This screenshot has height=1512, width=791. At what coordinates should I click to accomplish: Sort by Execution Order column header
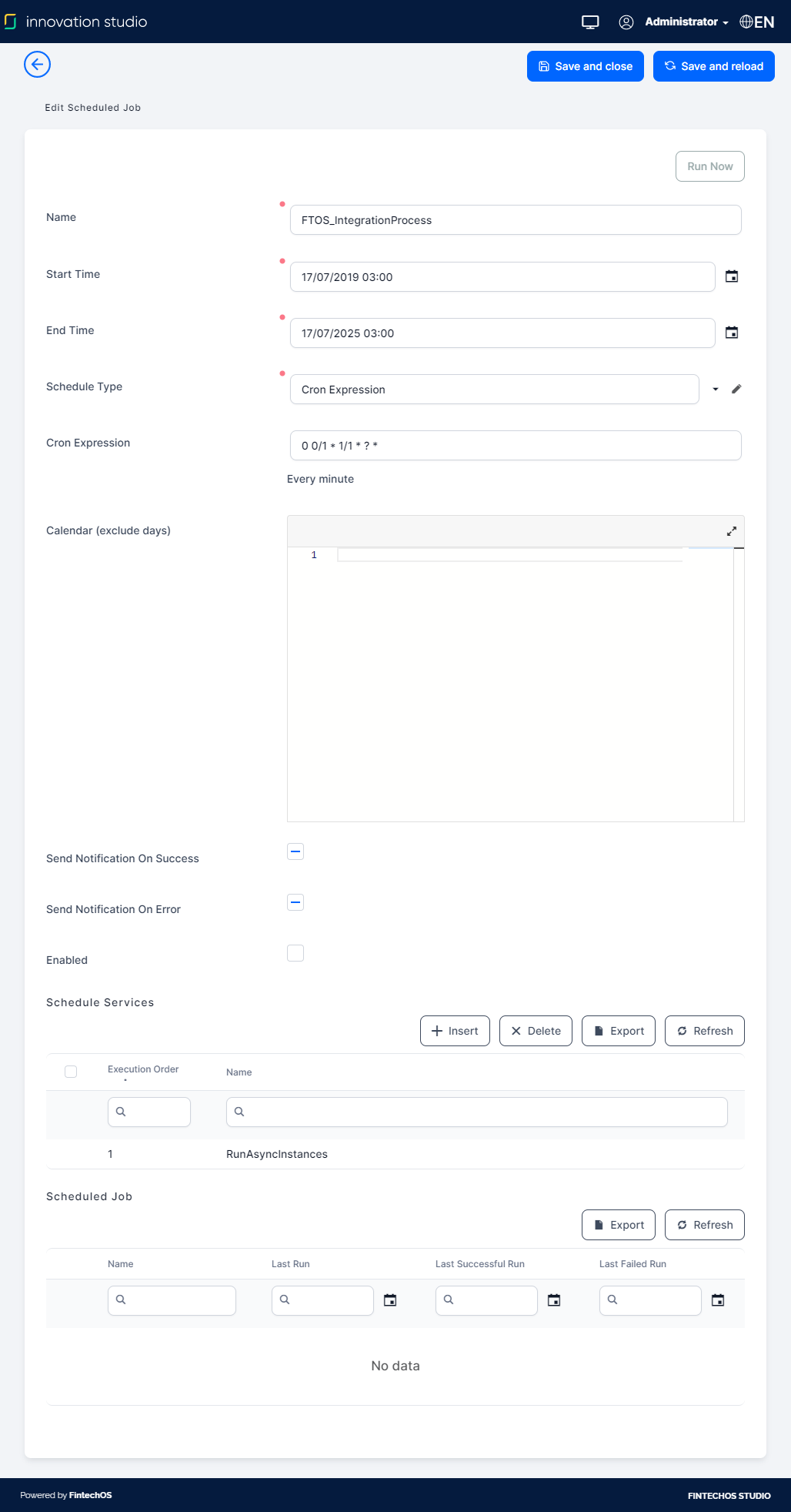point(143,1069)
